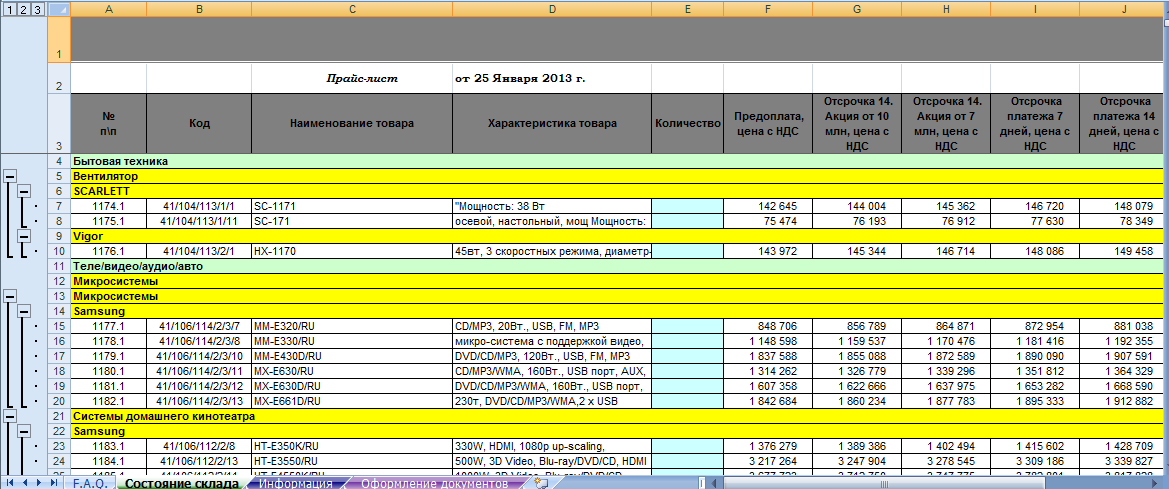Image resolution: width=1169 pixels, height=489 pixels.
Task: Click the SC-171 product name cell
Action: click(352, 221)
